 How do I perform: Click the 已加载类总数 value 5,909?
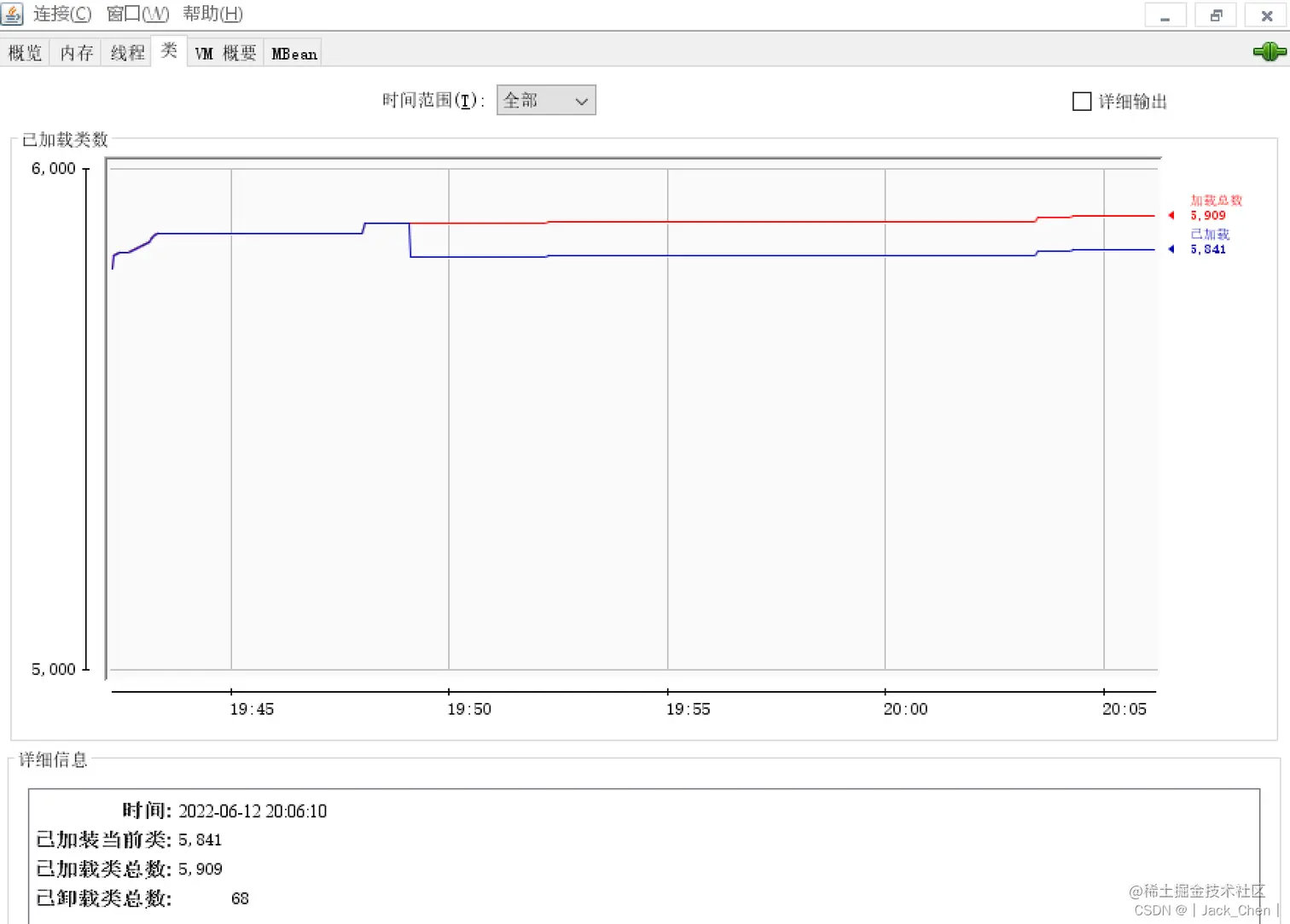[x=200, y=869]
